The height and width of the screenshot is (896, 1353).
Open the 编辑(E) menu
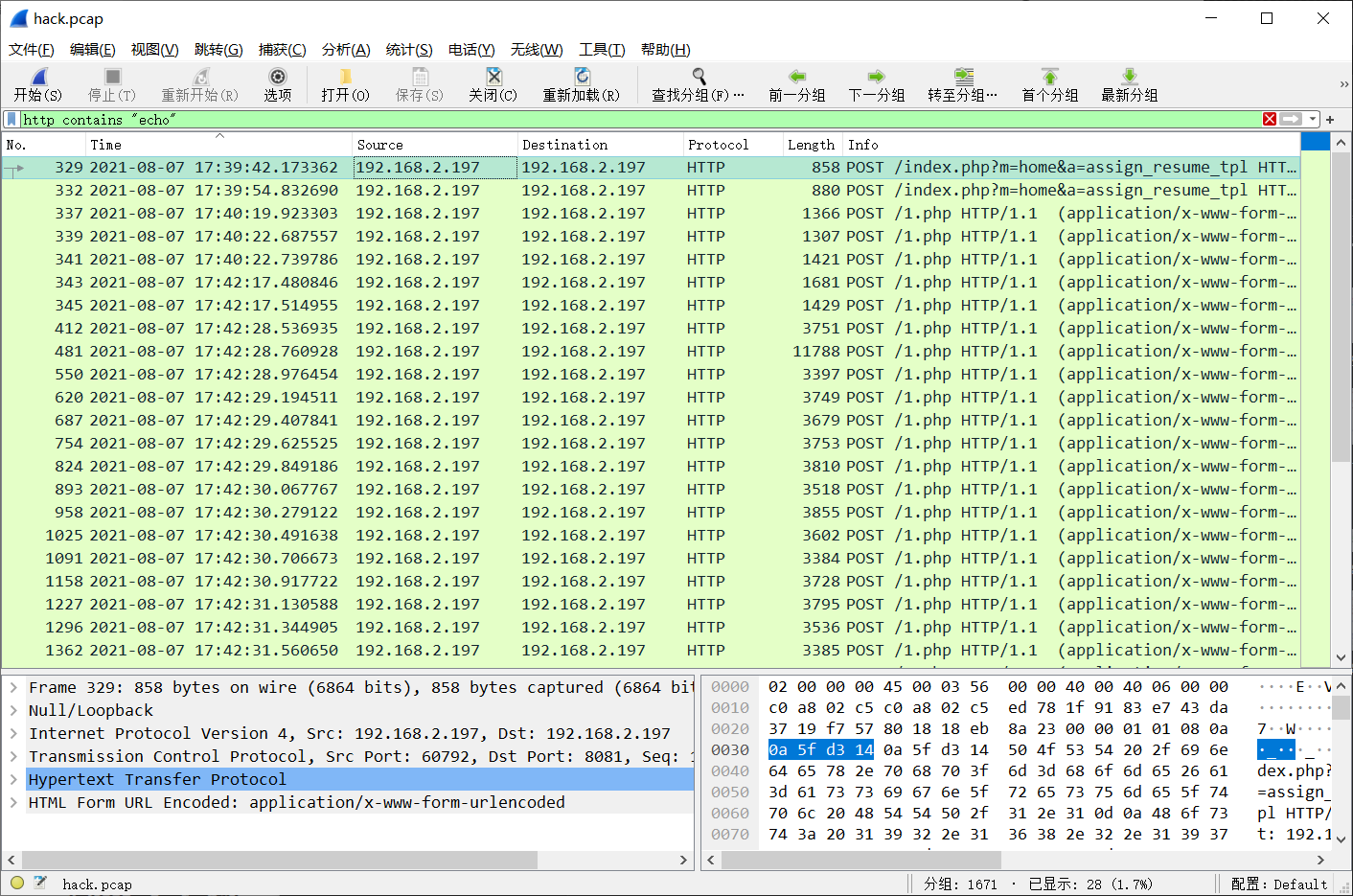[93, 50]
